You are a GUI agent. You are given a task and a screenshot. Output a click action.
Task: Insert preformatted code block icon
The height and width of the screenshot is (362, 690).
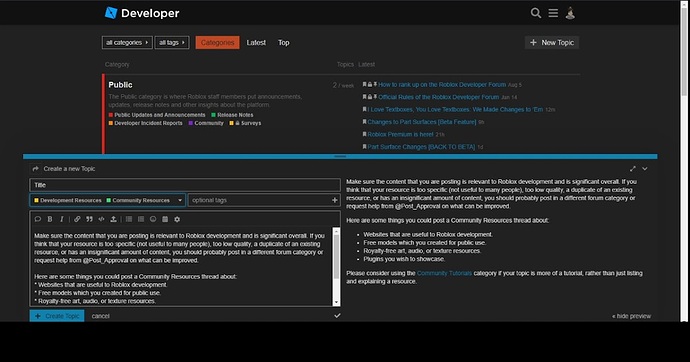(x=101, y=219)
